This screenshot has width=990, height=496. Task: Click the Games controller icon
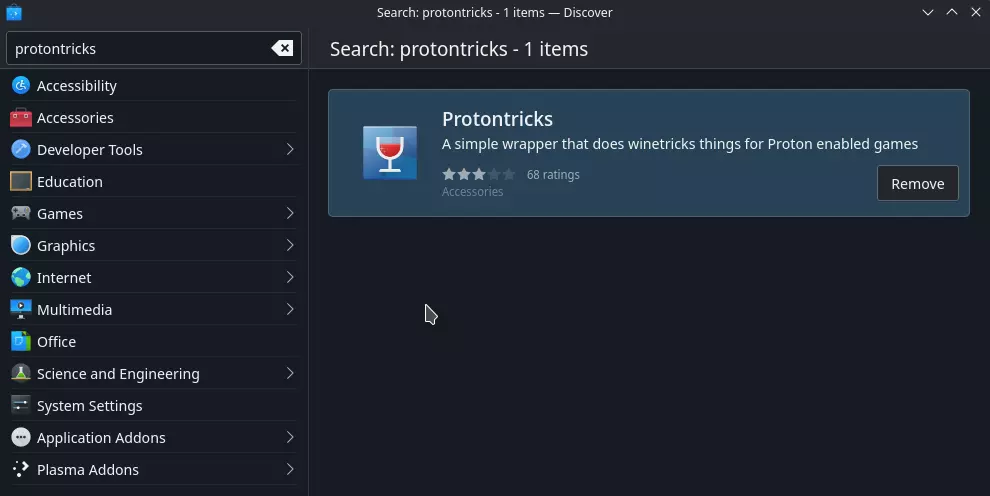[x=21, y=214]
